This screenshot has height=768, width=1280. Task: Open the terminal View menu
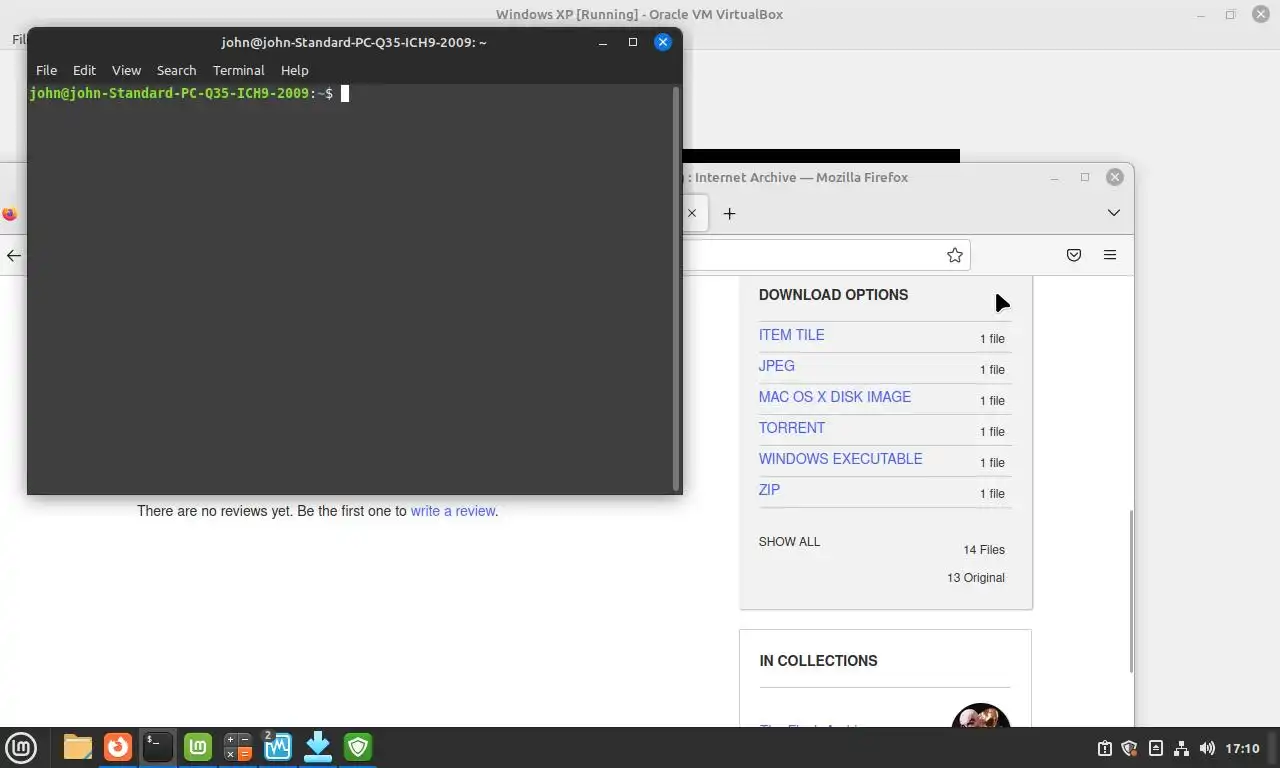click(126, 70)
